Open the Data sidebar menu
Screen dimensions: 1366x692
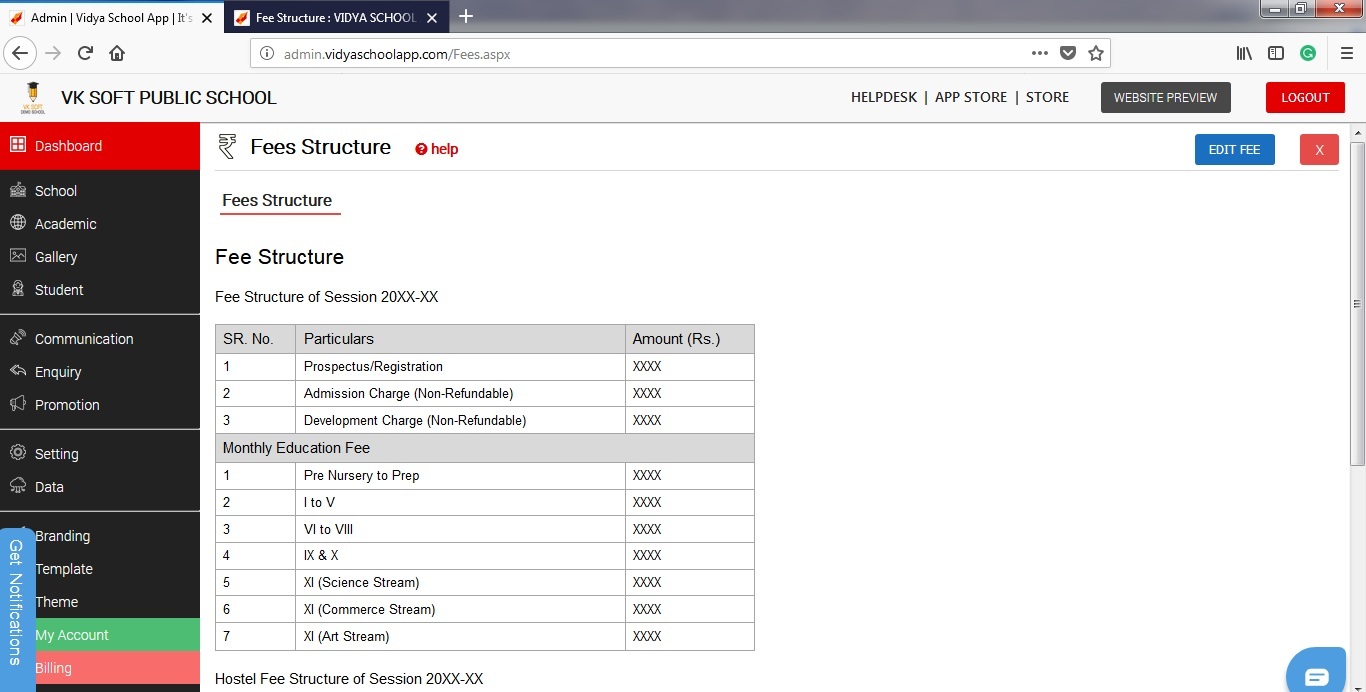click(100, 486)
